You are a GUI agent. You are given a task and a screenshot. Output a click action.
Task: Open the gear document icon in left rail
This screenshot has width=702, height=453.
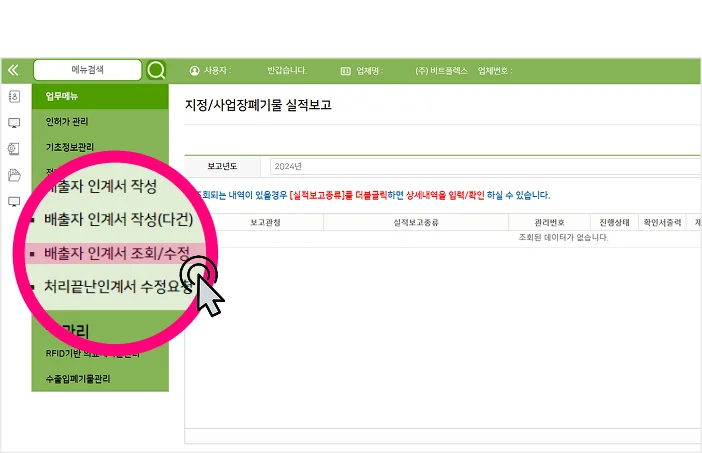tap(14, 149)
